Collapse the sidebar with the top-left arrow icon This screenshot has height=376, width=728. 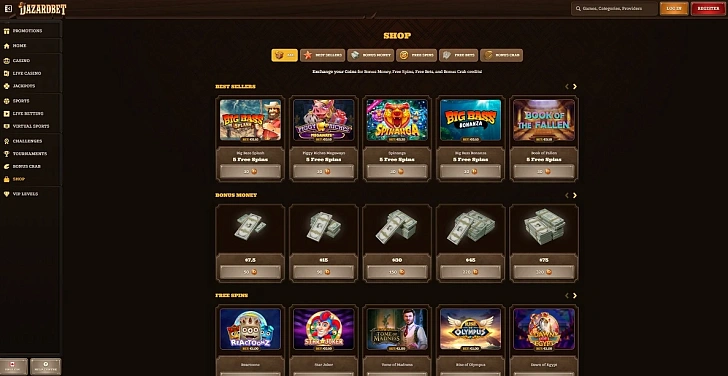click(x=8, y=8)
